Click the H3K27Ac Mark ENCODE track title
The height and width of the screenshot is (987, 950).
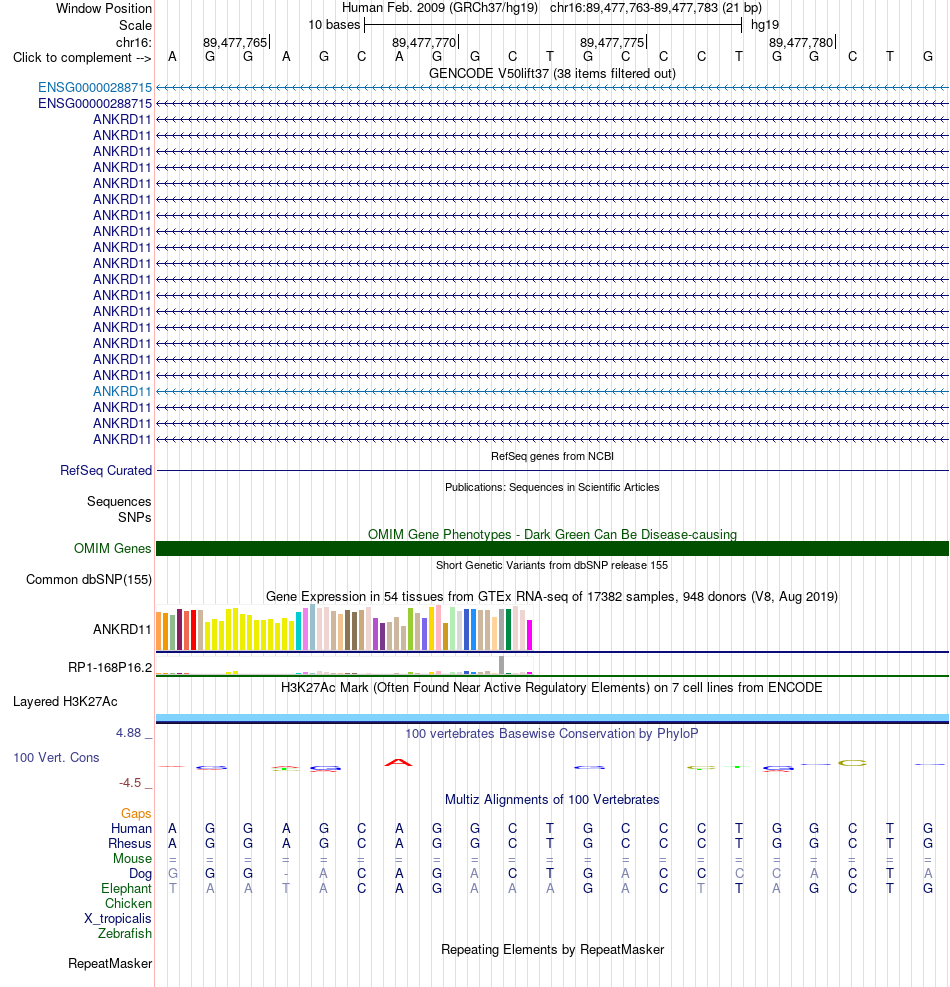click(x=552, y=687)
